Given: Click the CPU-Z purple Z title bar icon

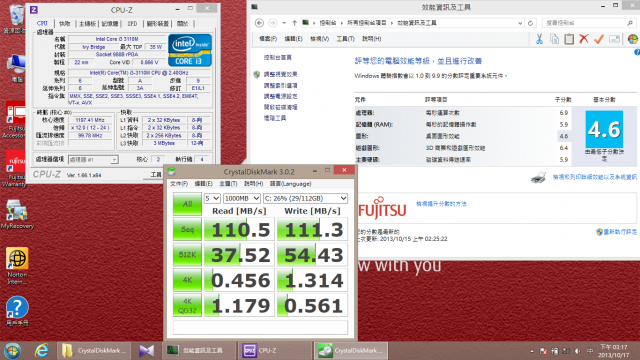Looking at the screenshot, I should (x=34, y=9).
